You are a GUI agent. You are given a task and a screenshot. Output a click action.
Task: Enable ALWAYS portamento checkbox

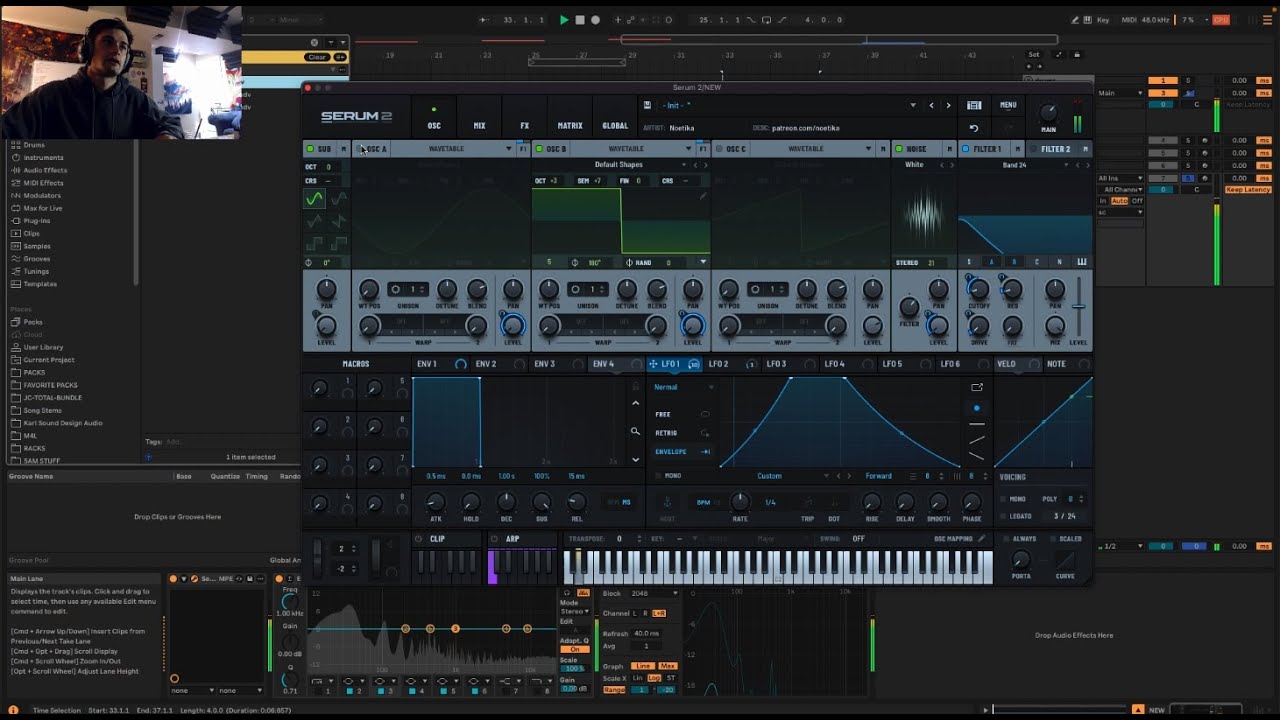pos(1006,539)
